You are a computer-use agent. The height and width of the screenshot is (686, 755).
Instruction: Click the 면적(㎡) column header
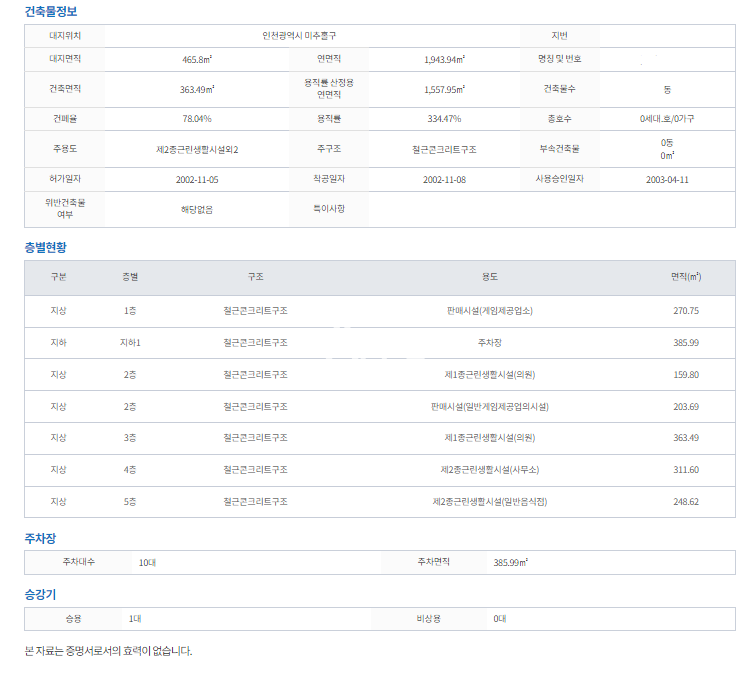pos(686,277)
